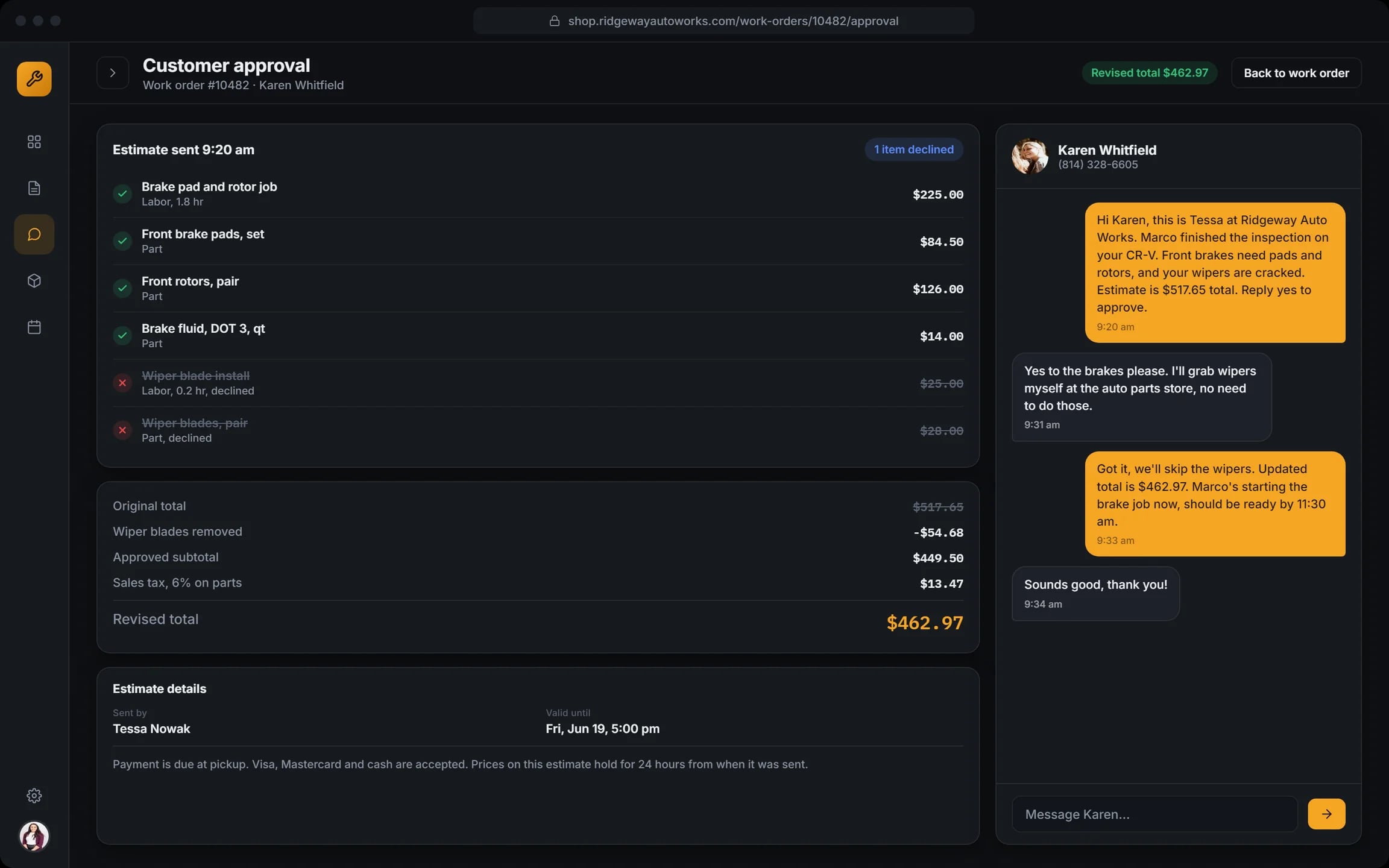Click the 'Sounds good, thank you!' message

pos(1095,594)
